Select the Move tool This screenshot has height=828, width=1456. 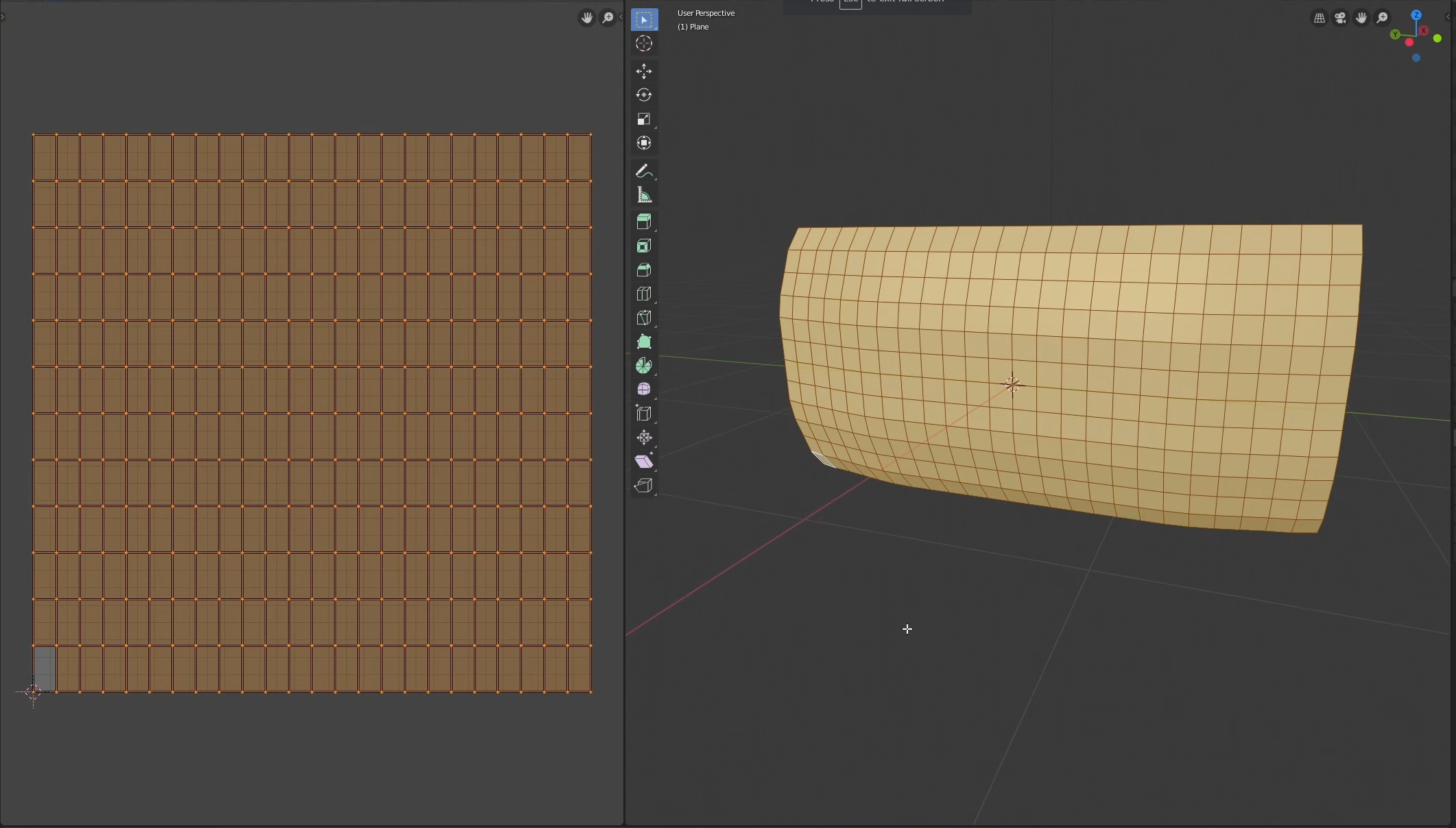click(x=644, y=71)
